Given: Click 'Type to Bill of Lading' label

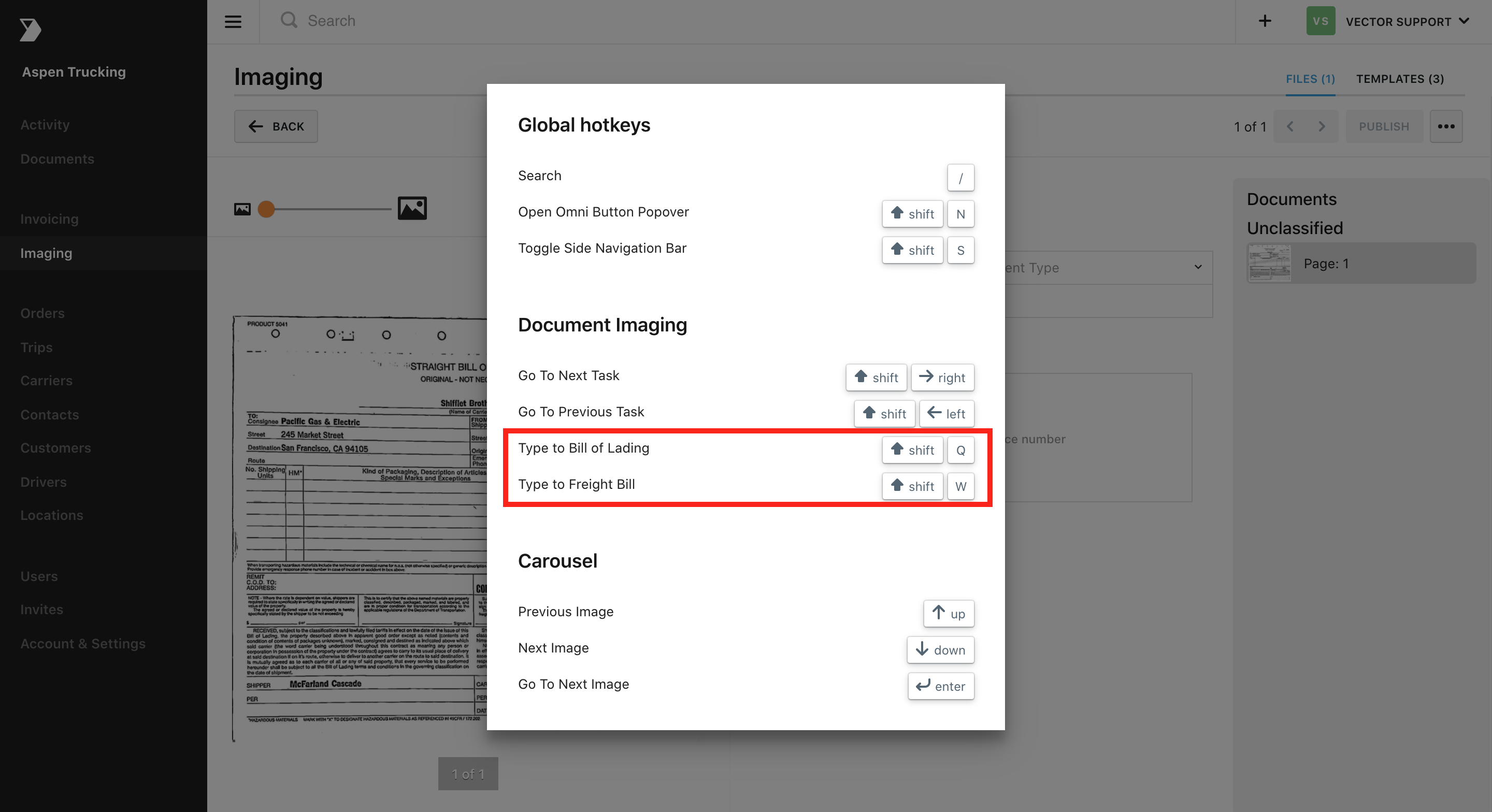Looking at the screenshot, I should click(x=583, y=448).
